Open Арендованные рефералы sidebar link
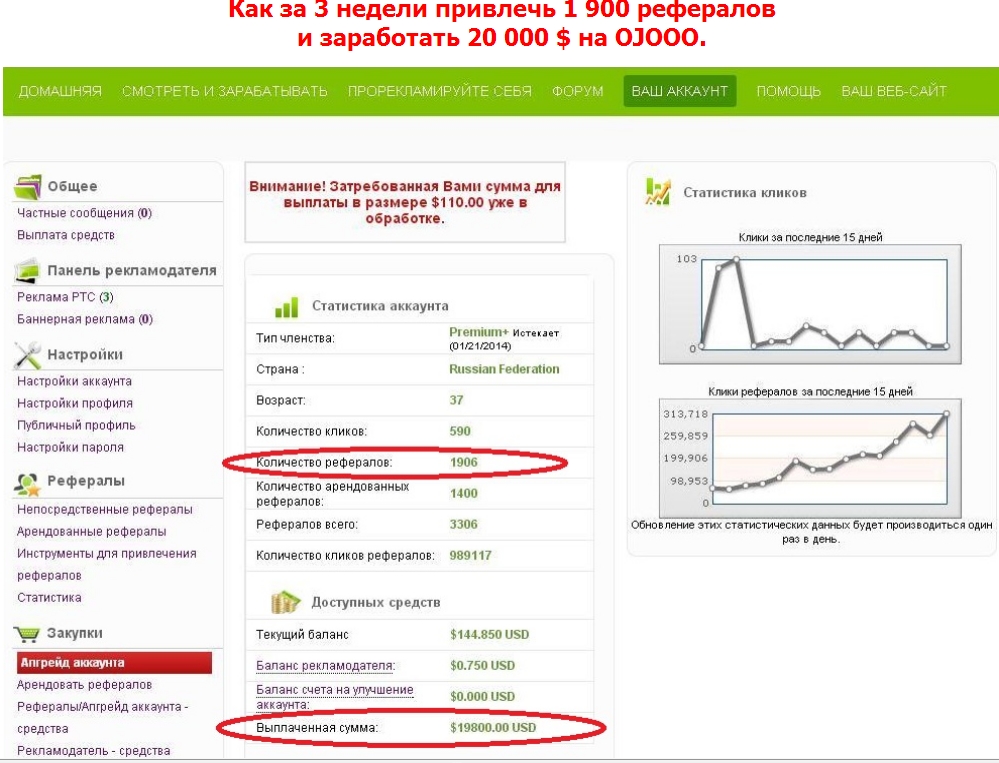This screenshot has height=763, width=999. pos(92,531)
